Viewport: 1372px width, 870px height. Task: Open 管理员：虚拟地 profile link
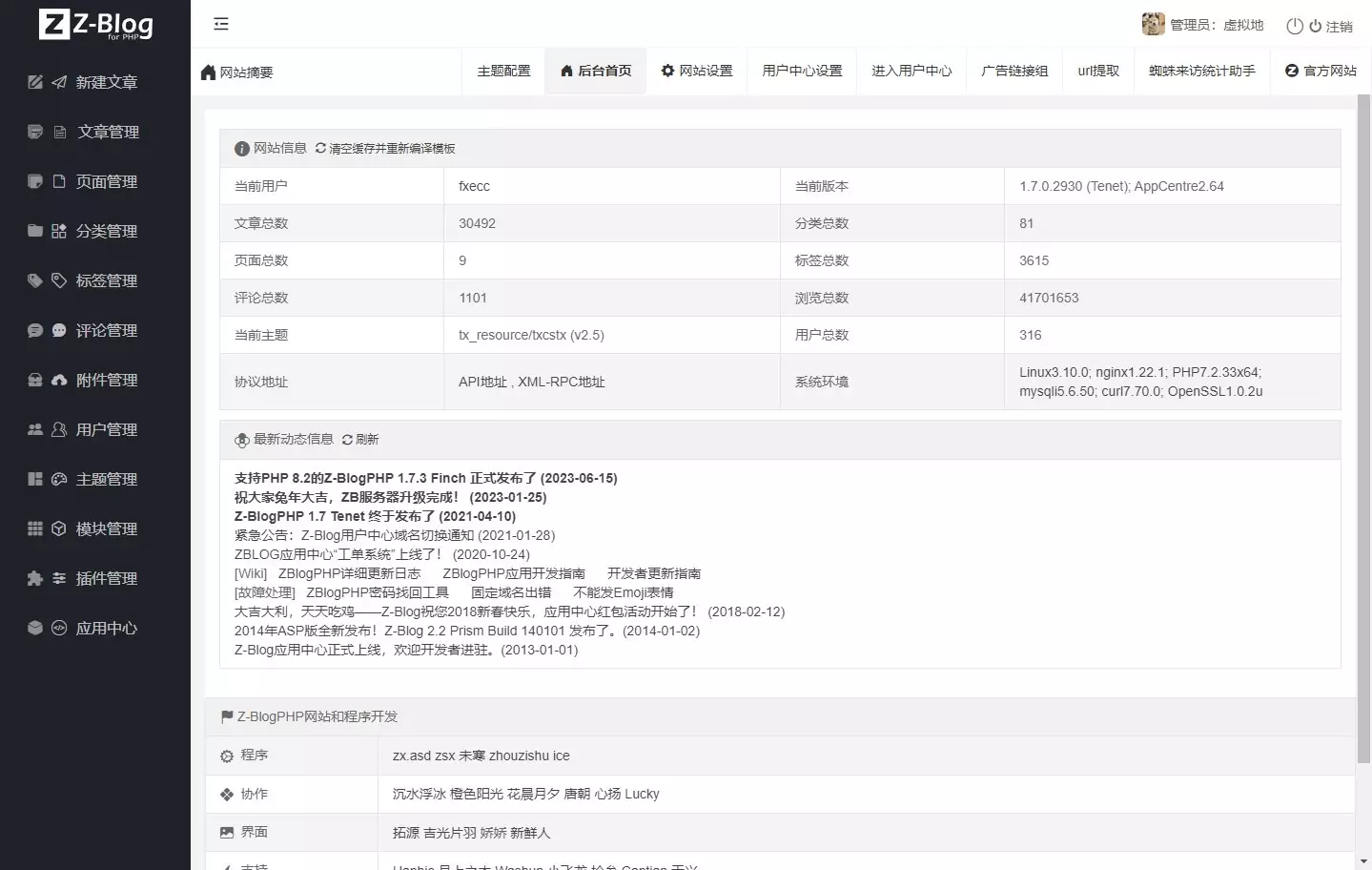click(x=1217, y=25)
